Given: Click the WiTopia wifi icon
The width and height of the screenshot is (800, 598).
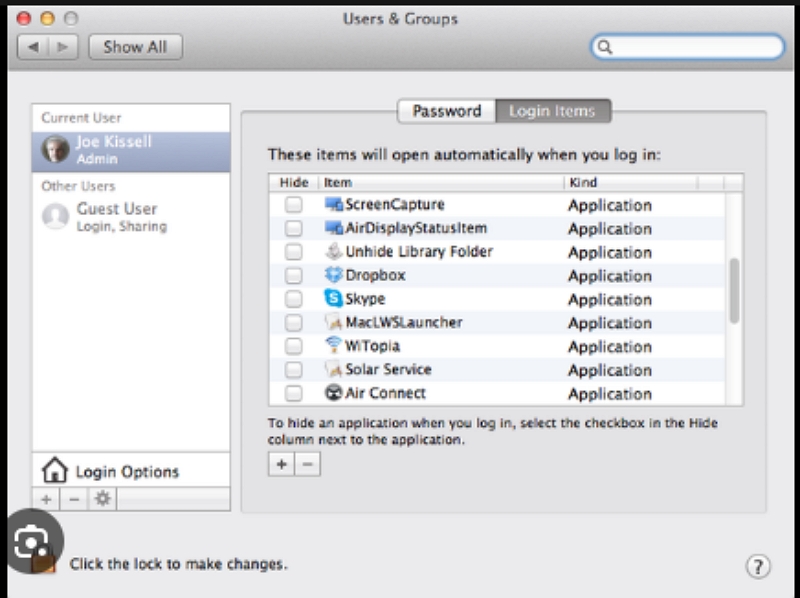Looking at the screenshot, I should click(x=334, y=345).
